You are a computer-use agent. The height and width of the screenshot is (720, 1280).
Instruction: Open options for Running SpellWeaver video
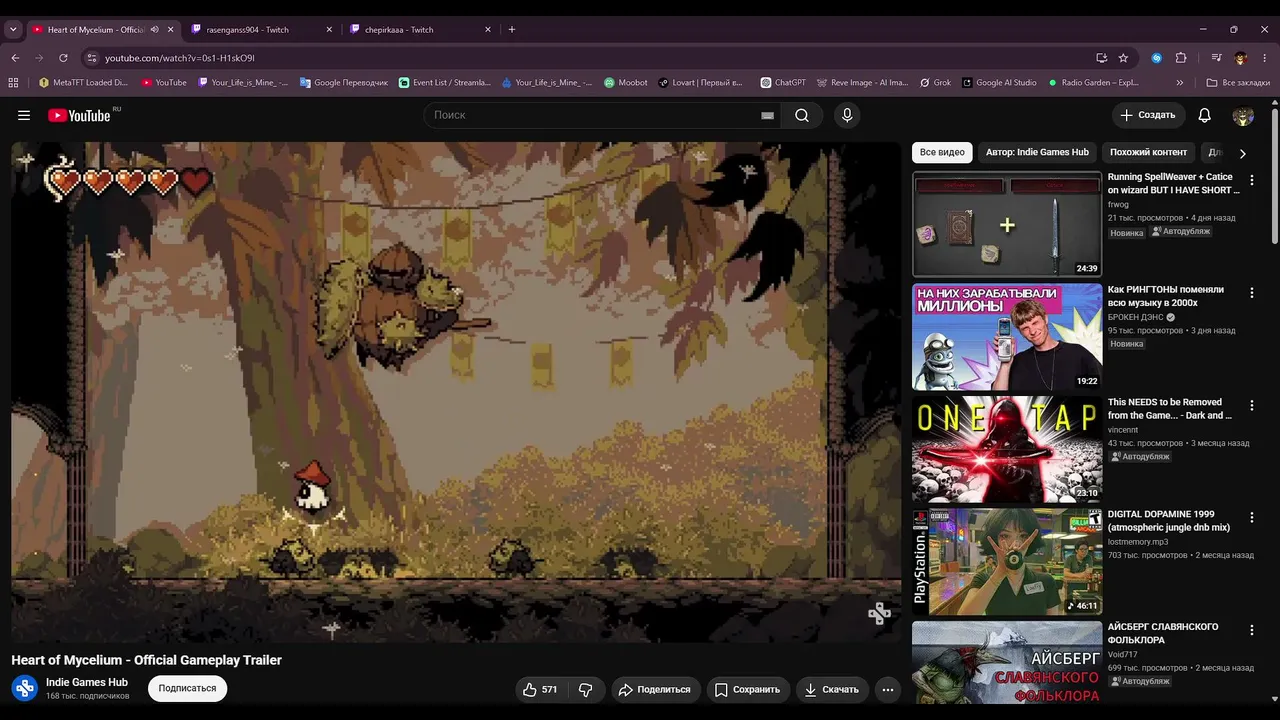point(1251,180)
